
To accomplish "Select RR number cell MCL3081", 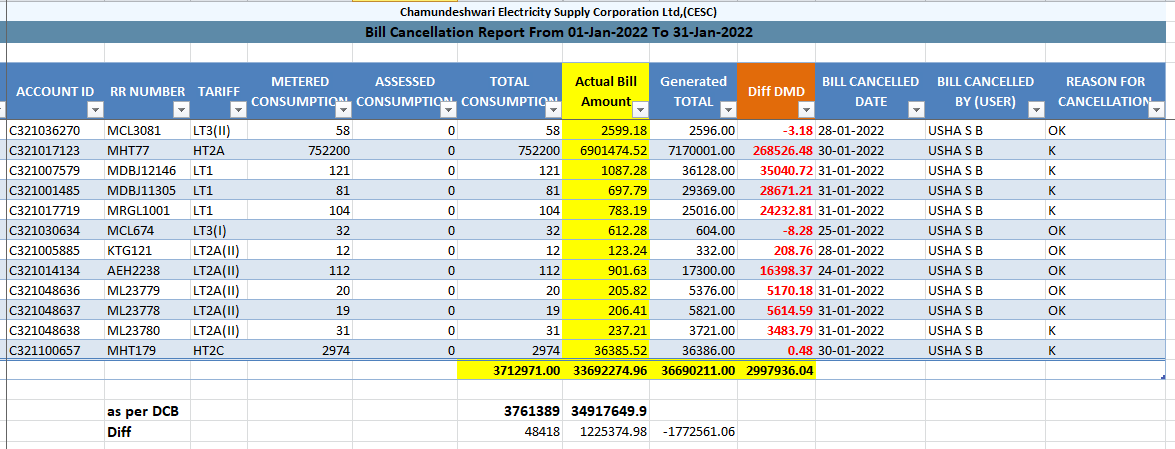I will click(147, 130).
